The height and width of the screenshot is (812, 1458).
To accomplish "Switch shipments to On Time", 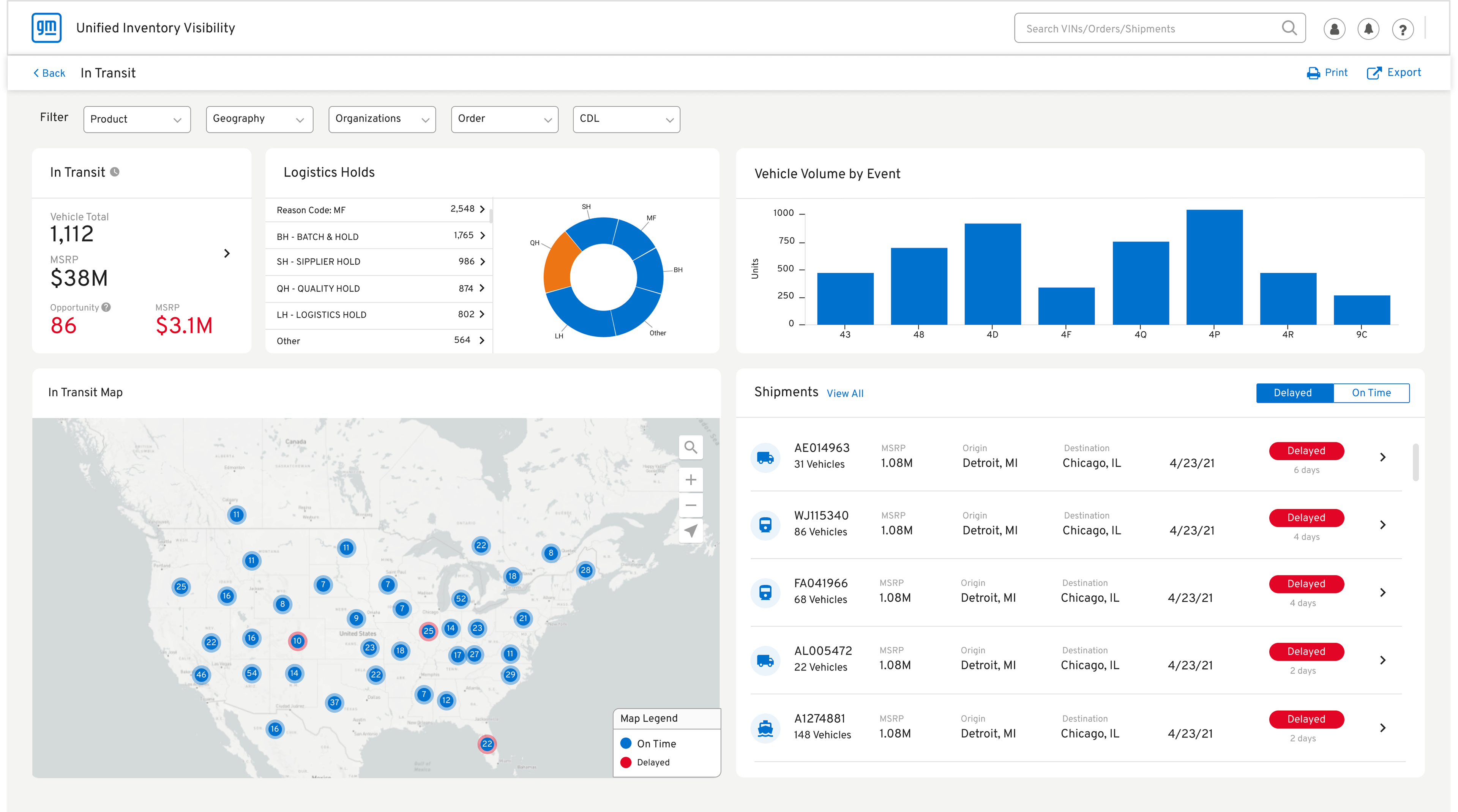I will [1371, 393].
